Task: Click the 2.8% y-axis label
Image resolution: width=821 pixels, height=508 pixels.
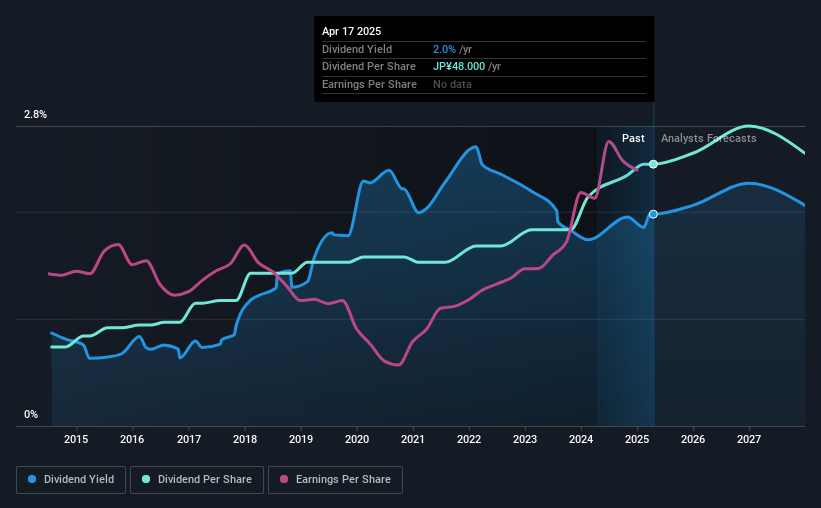Action: (x=35, y=115)
